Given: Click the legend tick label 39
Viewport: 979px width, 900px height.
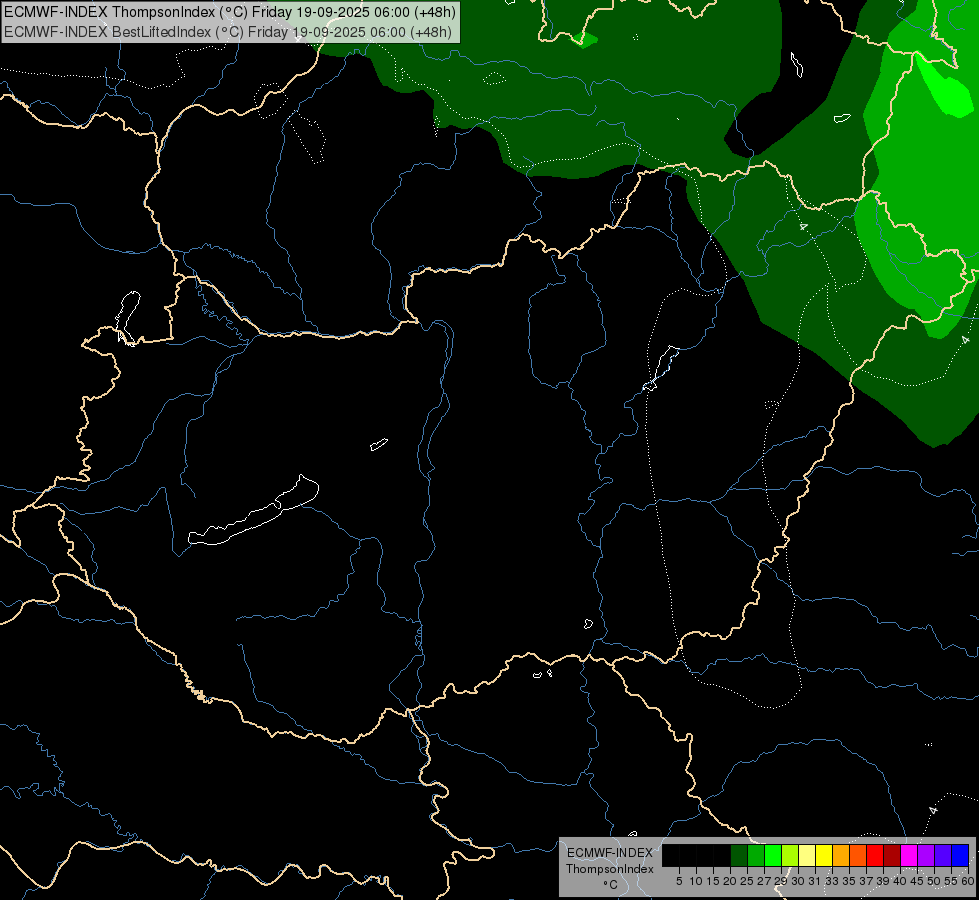Looking at the screenshot, I should [883, 881].
